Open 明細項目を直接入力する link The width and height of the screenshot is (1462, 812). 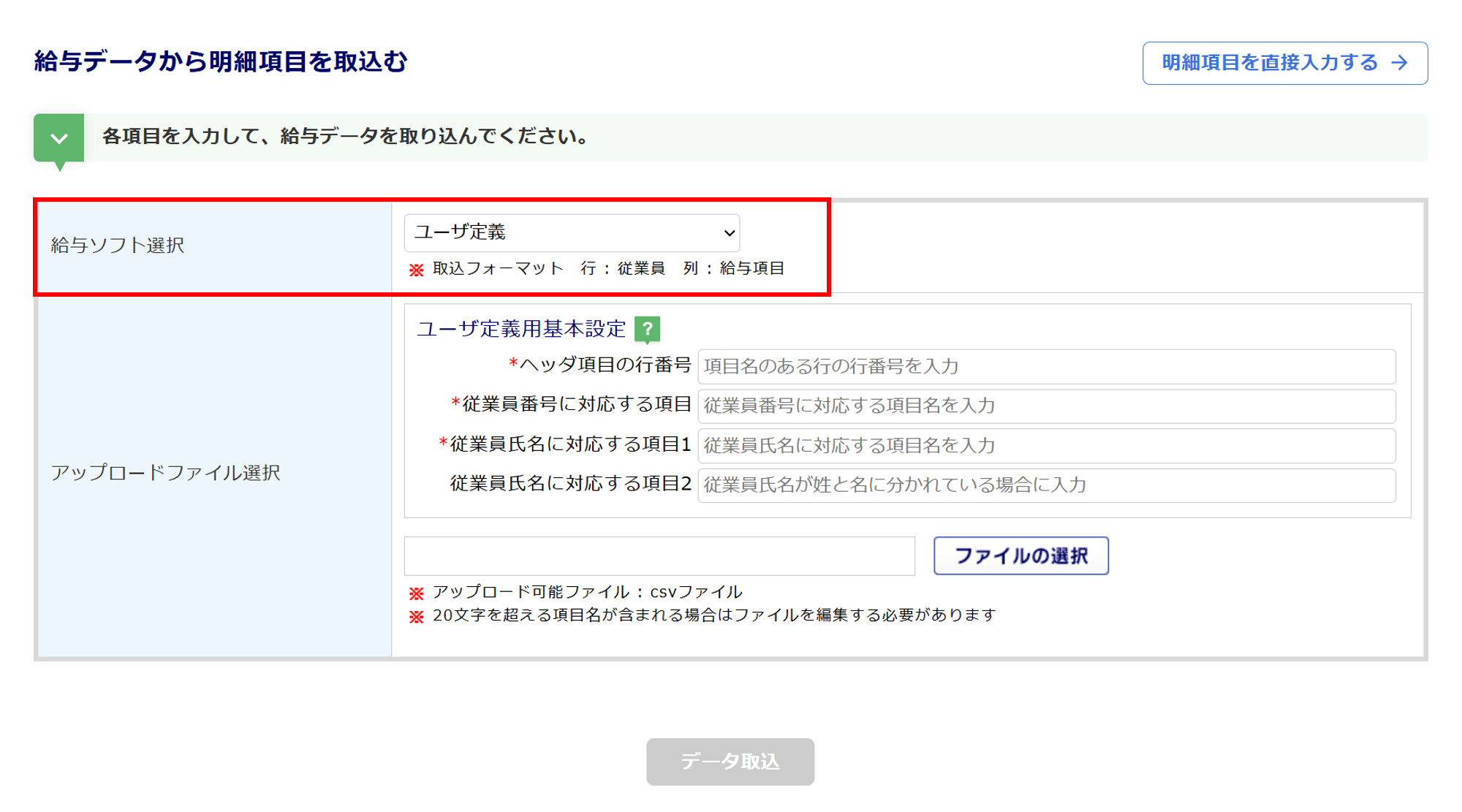(1270, 63)
